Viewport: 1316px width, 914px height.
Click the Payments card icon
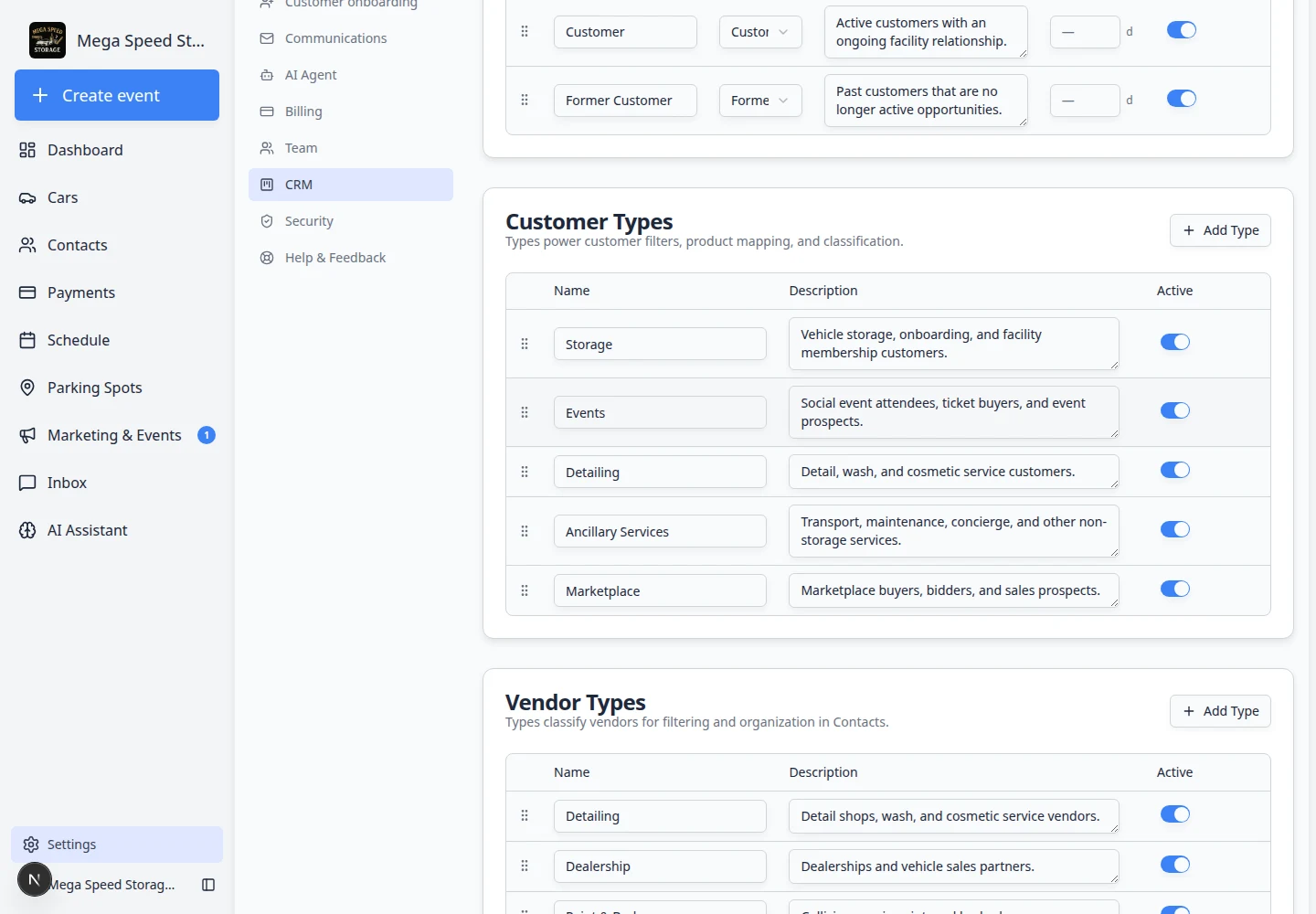27,292
